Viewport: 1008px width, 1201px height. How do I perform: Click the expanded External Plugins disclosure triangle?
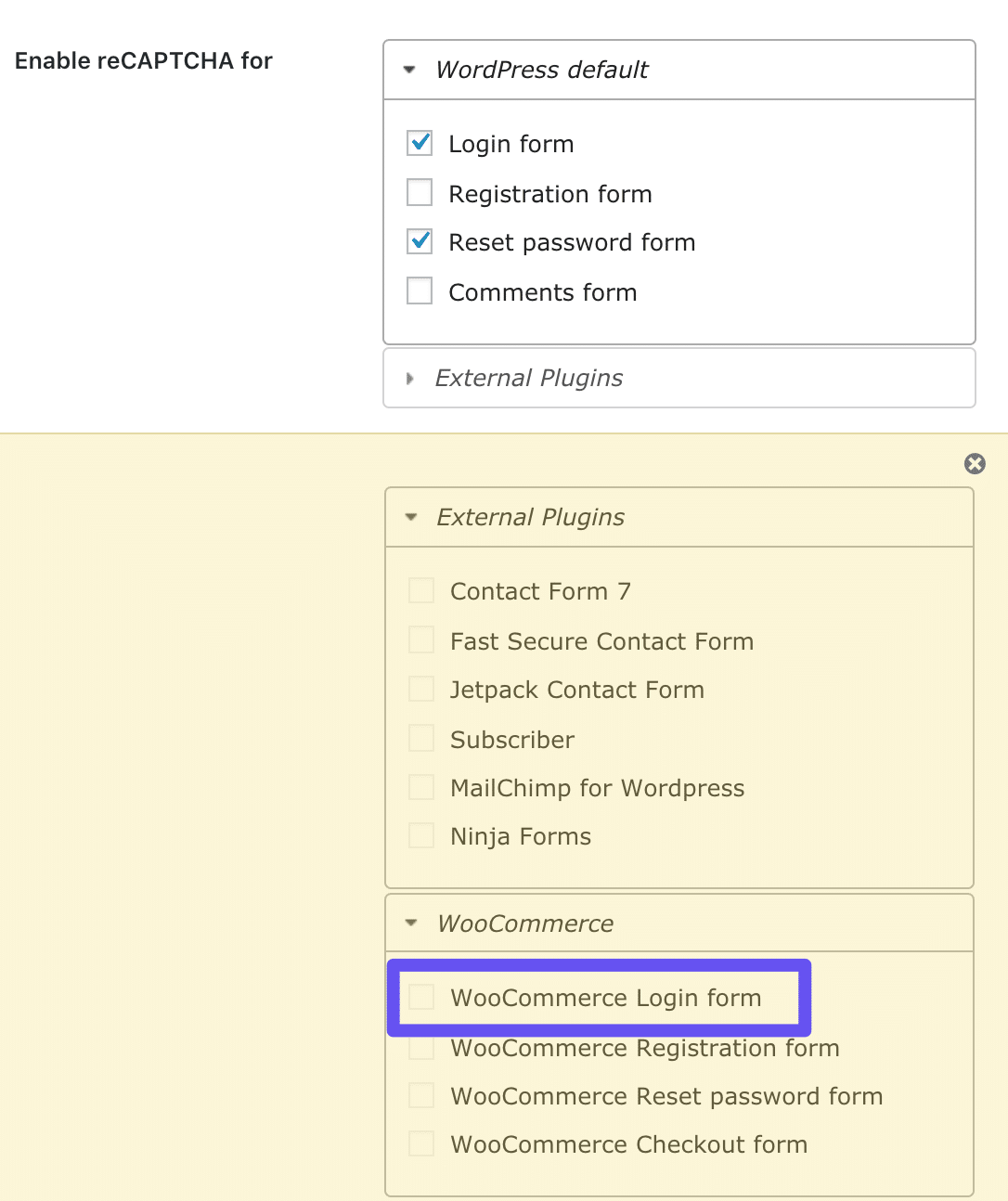pos(410,517)
